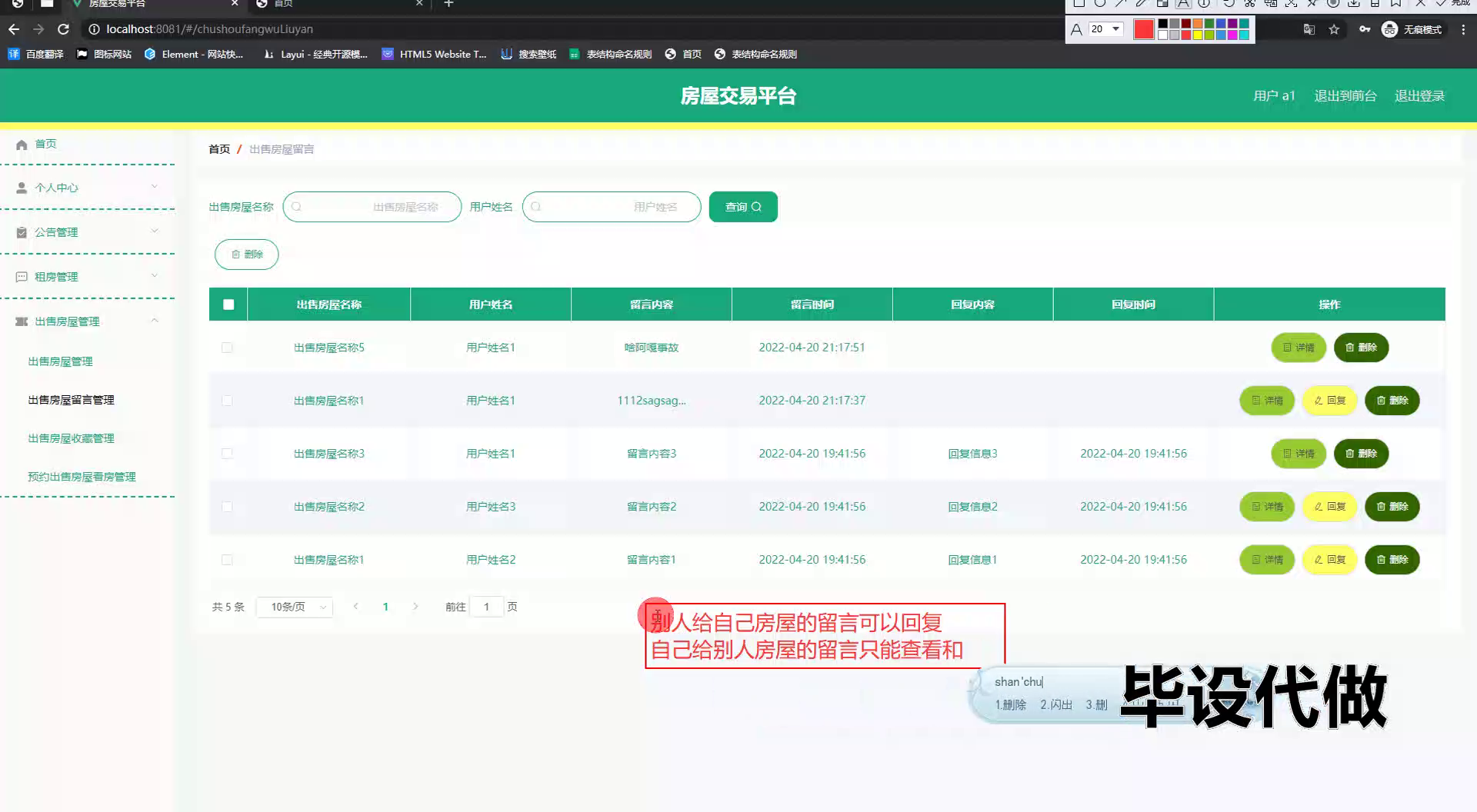Go to next page arrow
Image resolution: width=1477 pixels, height=812 pixels.
[415, 607]
